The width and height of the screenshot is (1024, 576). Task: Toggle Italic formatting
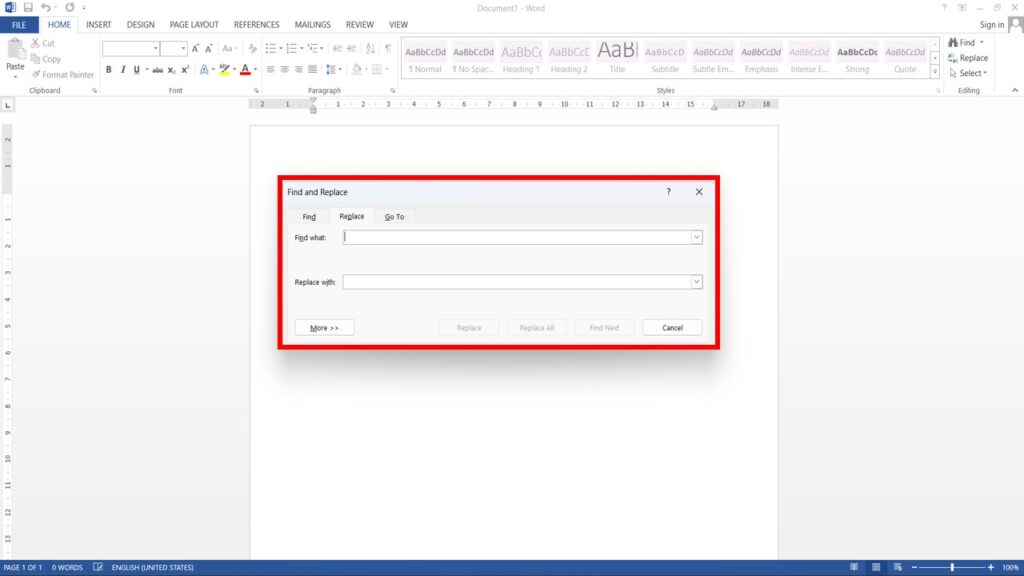123,70
